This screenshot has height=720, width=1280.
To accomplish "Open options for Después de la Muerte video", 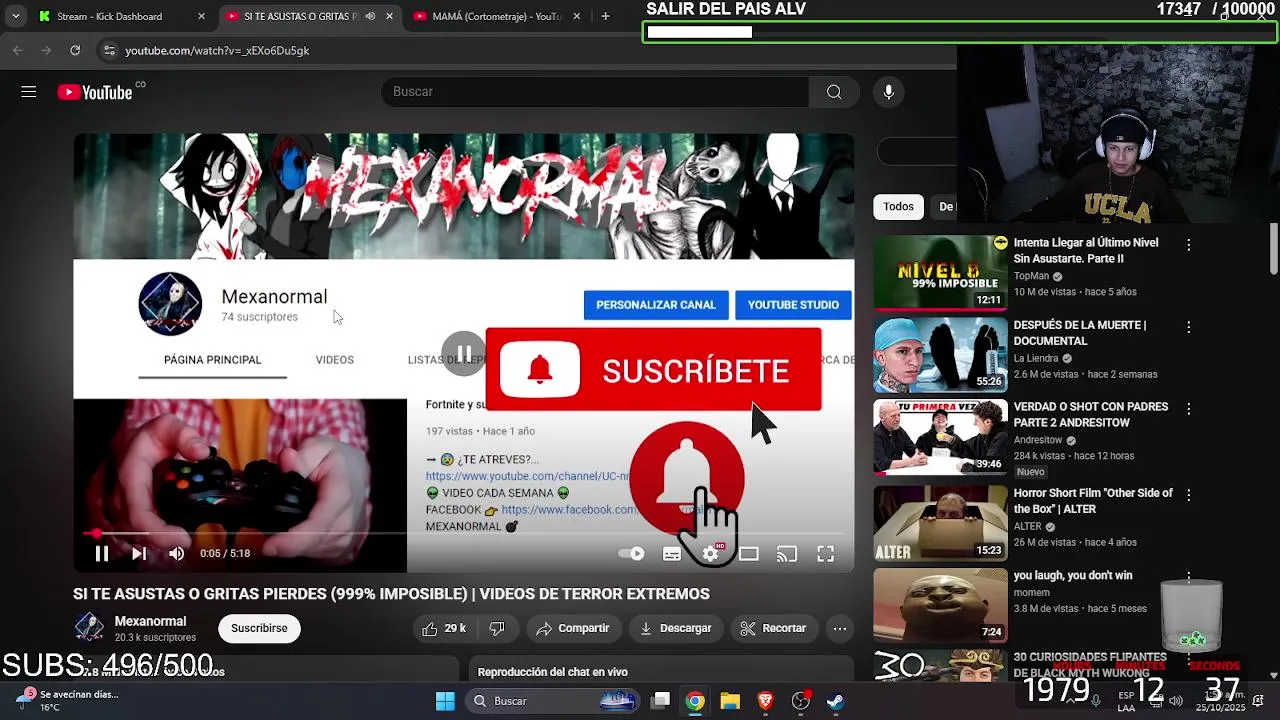I will click(1188, 327).
